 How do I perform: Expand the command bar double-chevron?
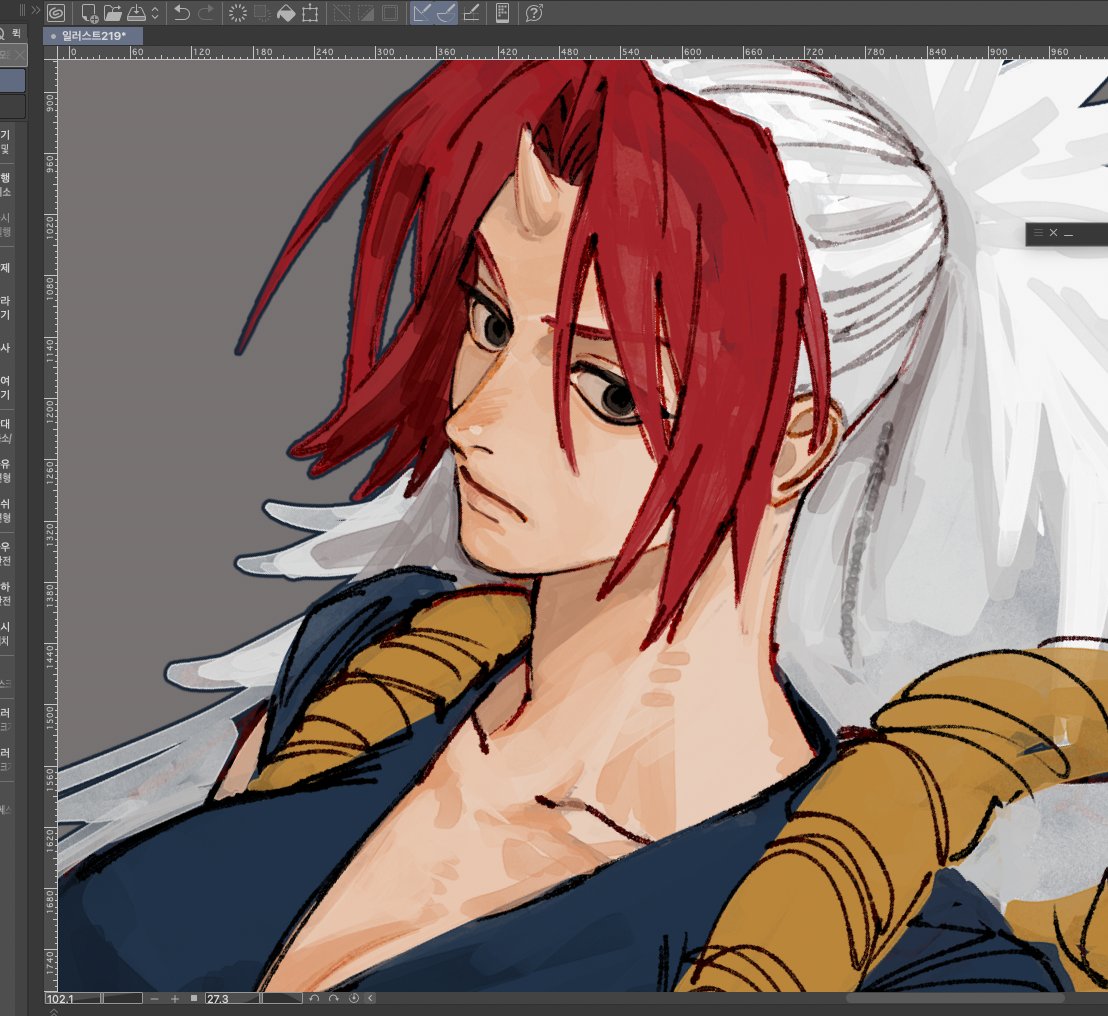(x=35, y=10)
